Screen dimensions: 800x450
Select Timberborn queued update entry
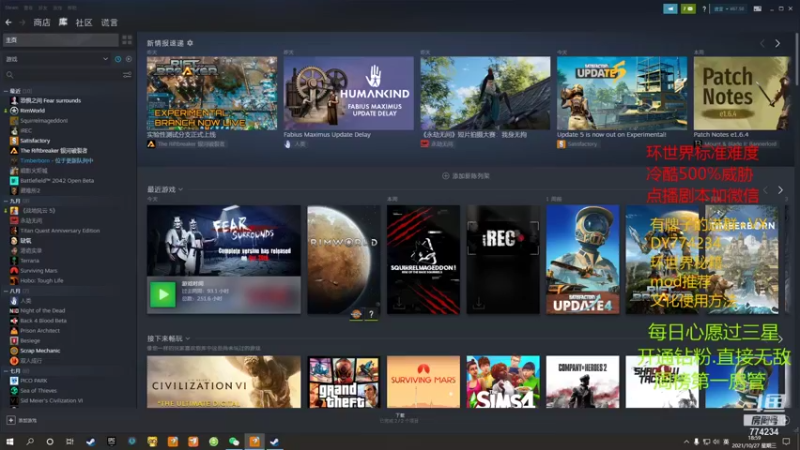(56, 161)
